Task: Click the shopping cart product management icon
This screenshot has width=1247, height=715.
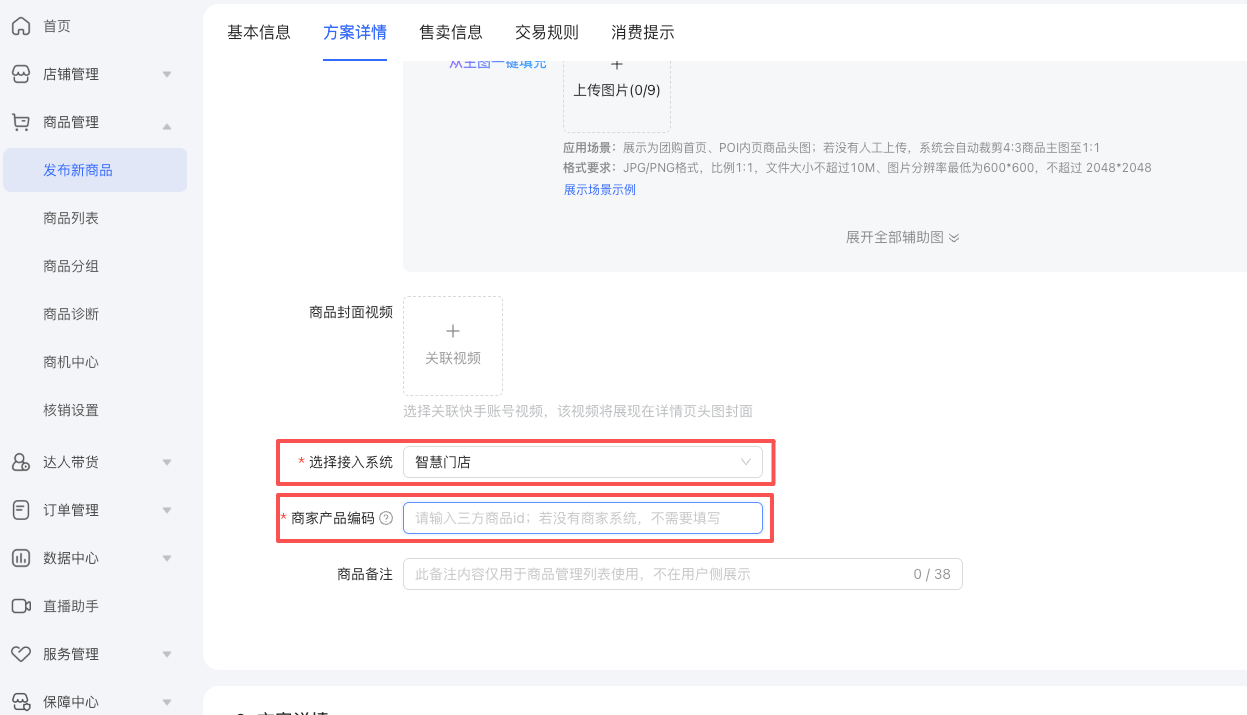Action: [x=21, y=122]
